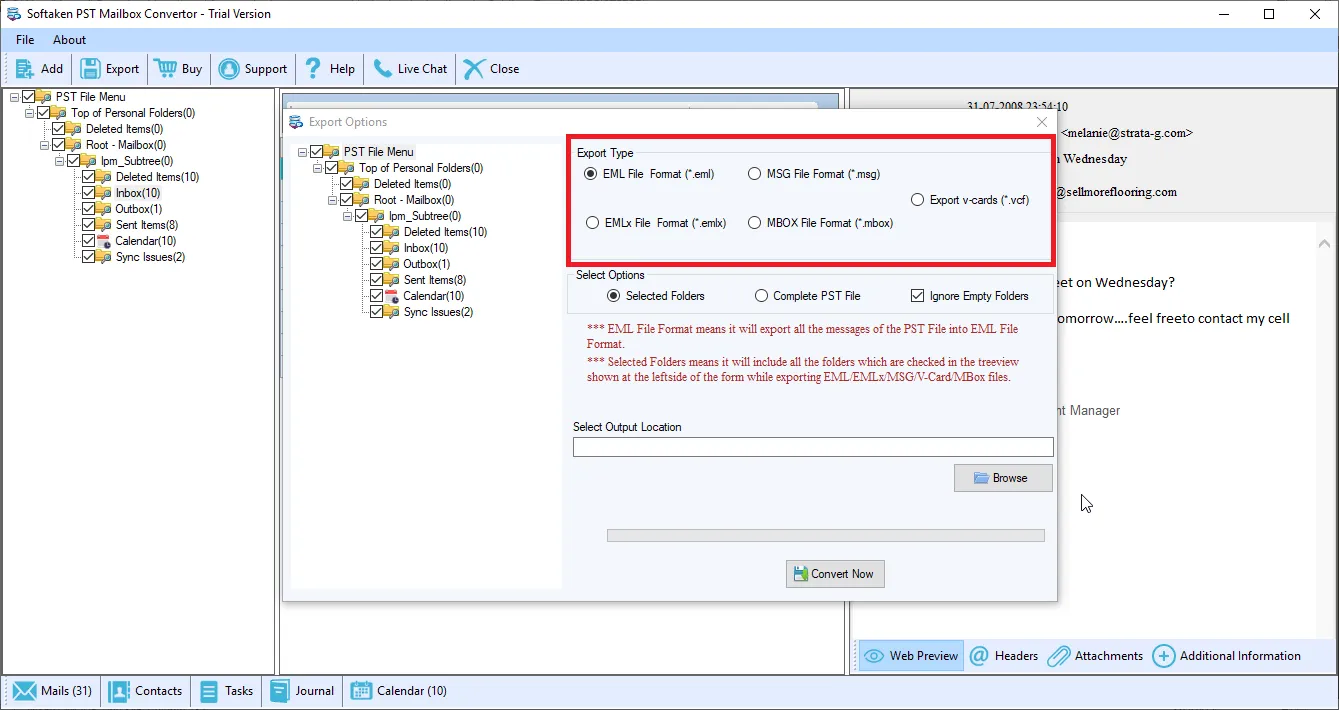
Task: Click the Calendar(10) icon in Export Options tree
Action: coord(392,296)
